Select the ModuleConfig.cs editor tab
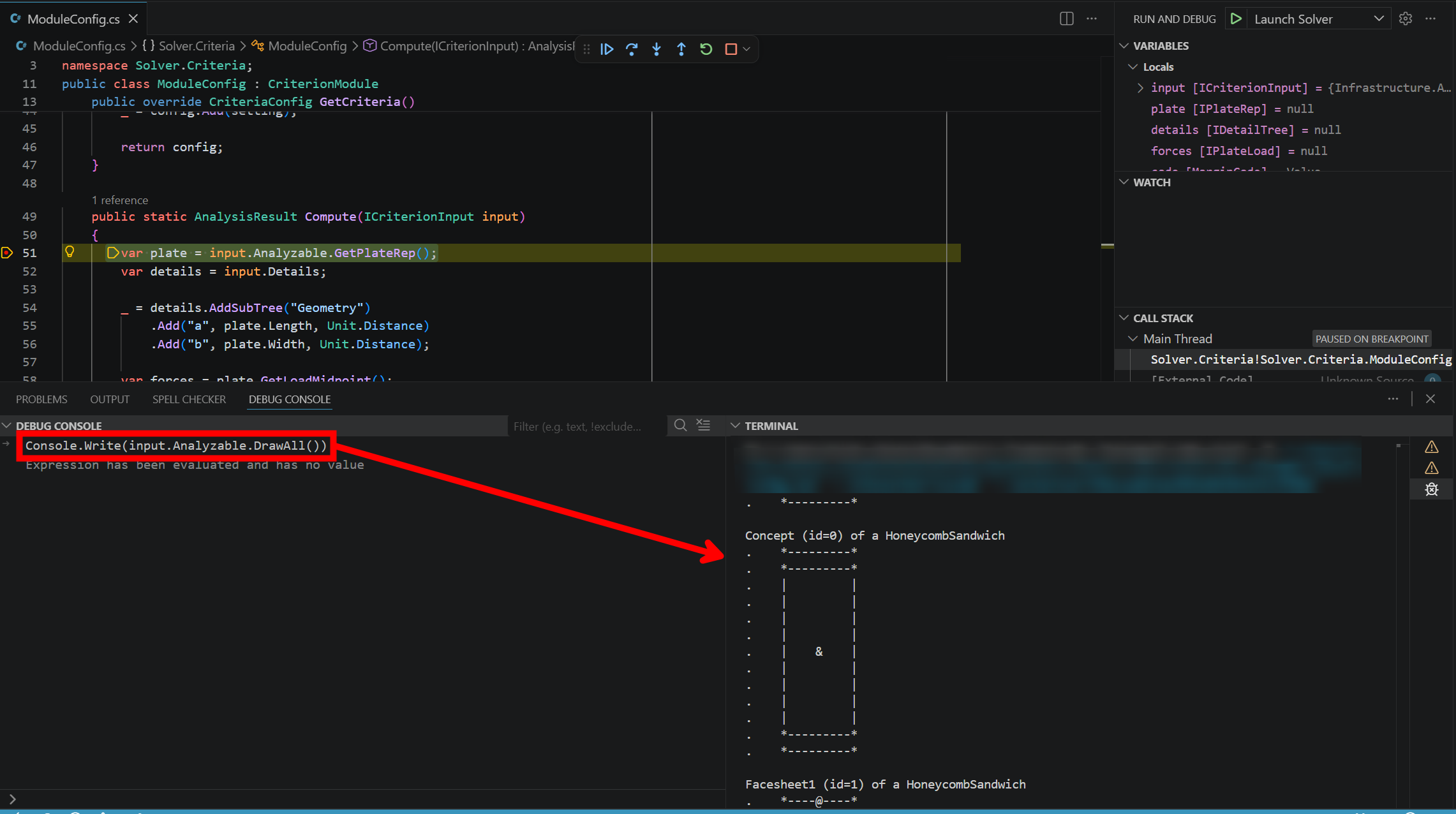The height and width of the screenshot is (814, 1456). [73, 19]
